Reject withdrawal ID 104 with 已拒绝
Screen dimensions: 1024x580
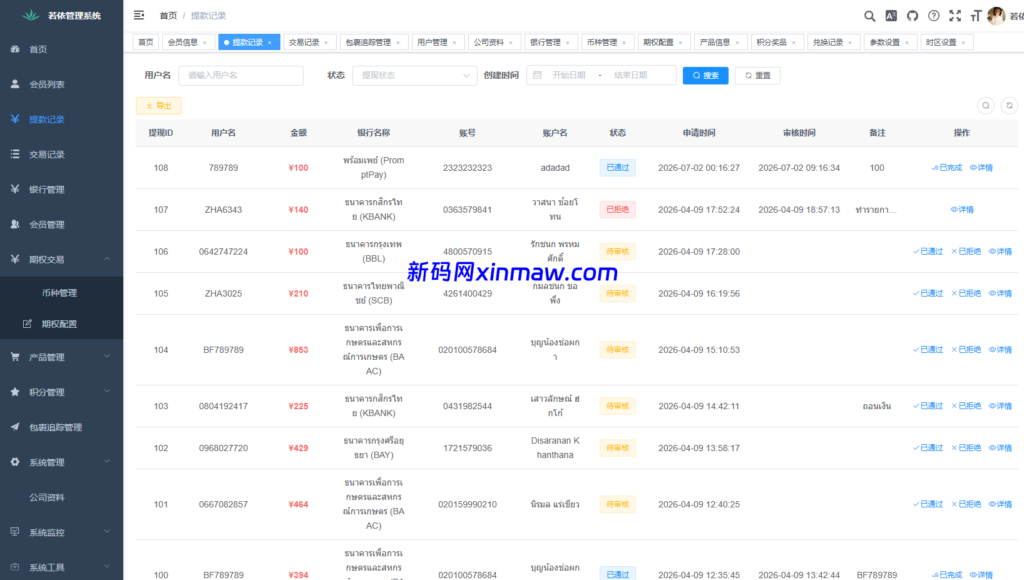coord(966,349)
